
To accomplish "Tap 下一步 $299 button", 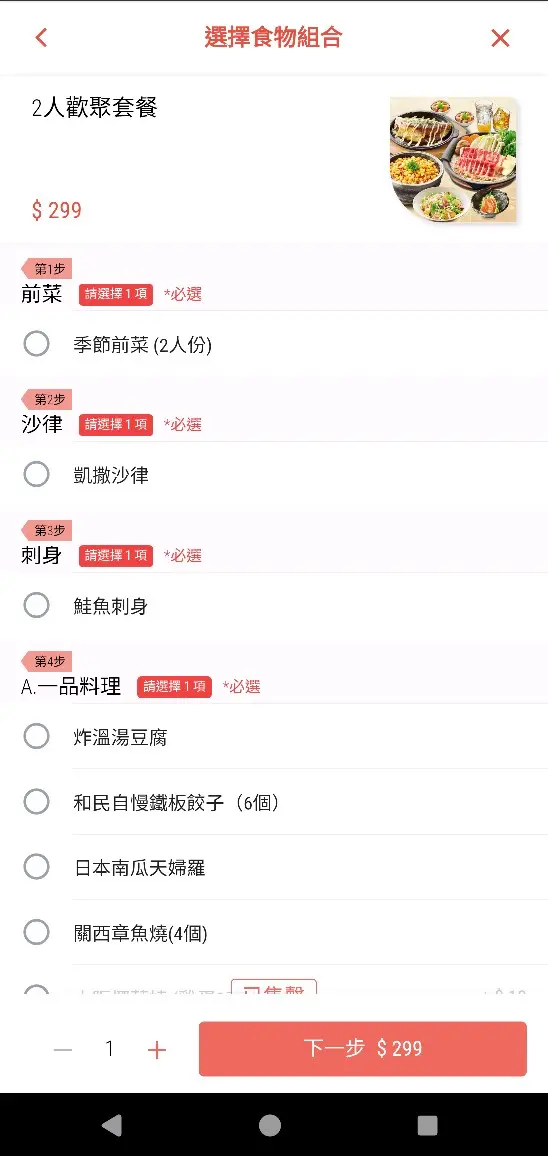I will (363, 1048).
